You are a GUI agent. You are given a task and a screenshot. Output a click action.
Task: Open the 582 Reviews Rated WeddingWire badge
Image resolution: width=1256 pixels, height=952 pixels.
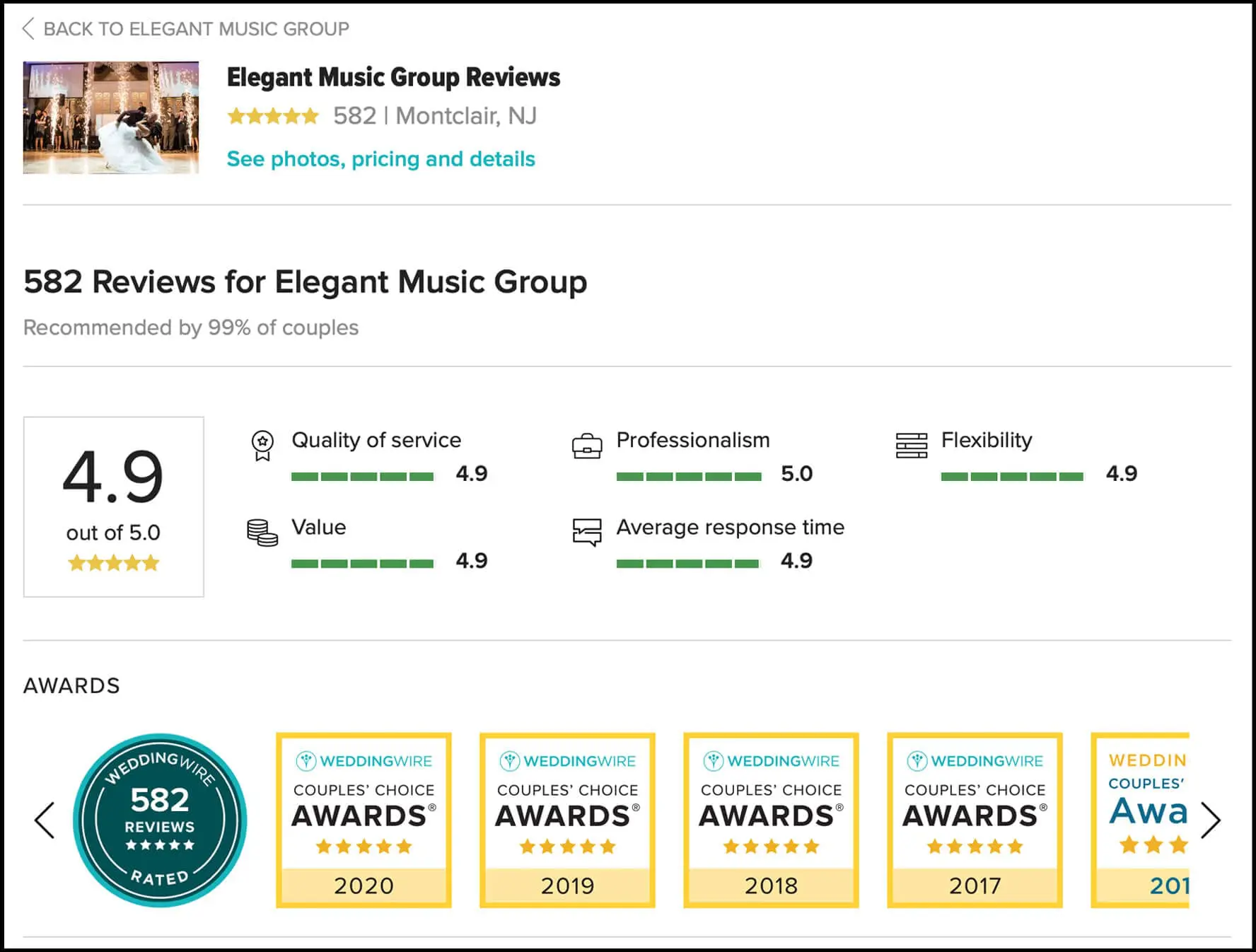pos(160,820)
